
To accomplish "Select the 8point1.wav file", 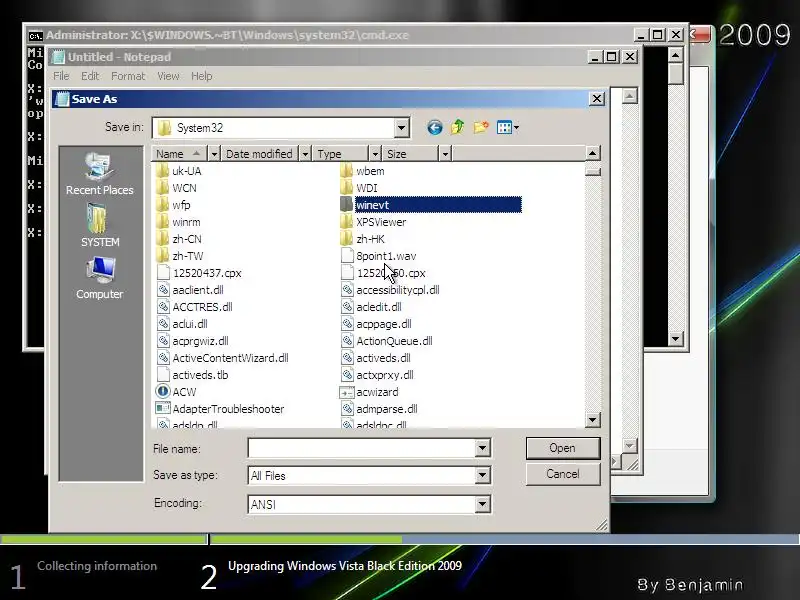I will coord(378,256).
